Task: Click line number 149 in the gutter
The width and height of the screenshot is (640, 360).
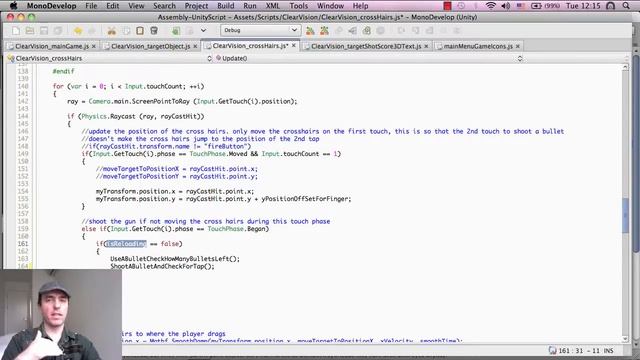Action: coord(22,154)
